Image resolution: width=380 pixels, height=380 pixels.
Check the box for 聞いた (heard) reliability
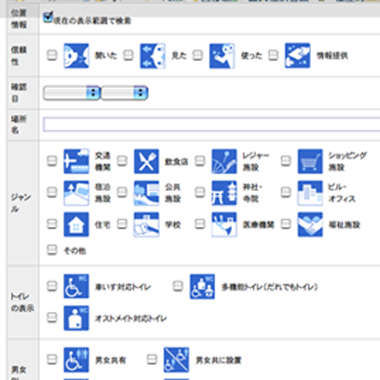tap(52, 55)
